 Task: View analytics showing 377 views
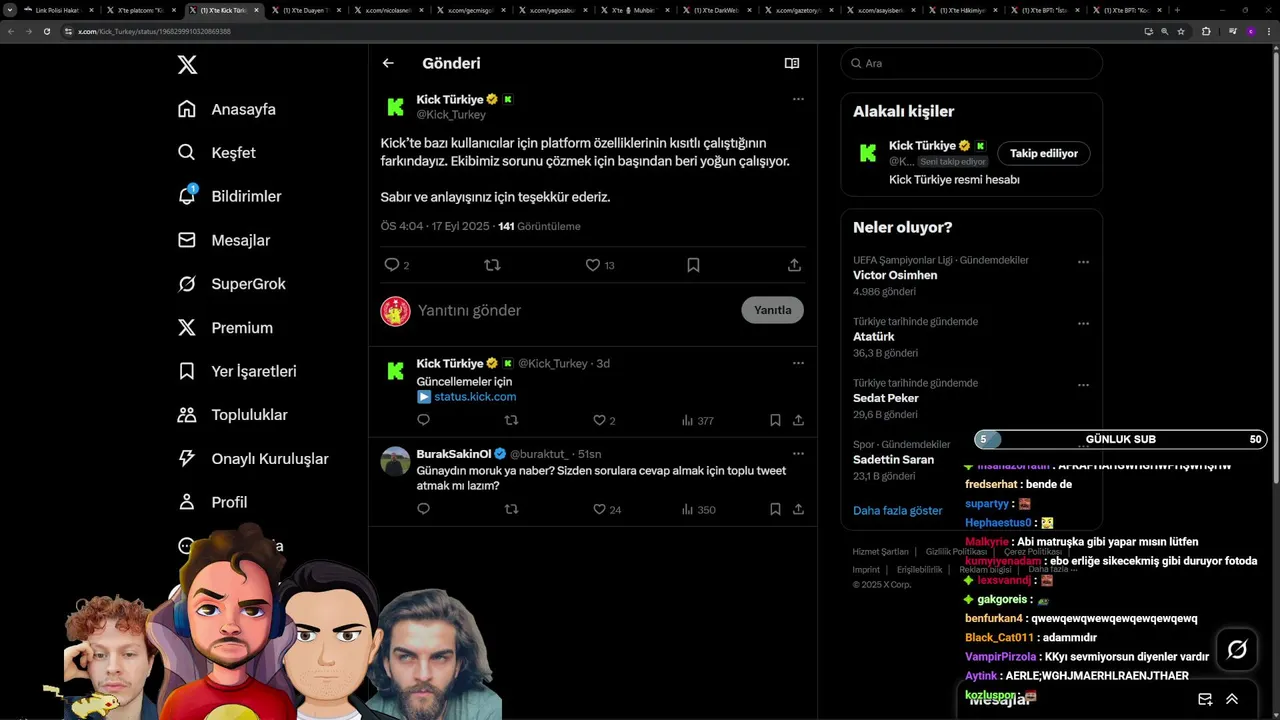(697, 421)
